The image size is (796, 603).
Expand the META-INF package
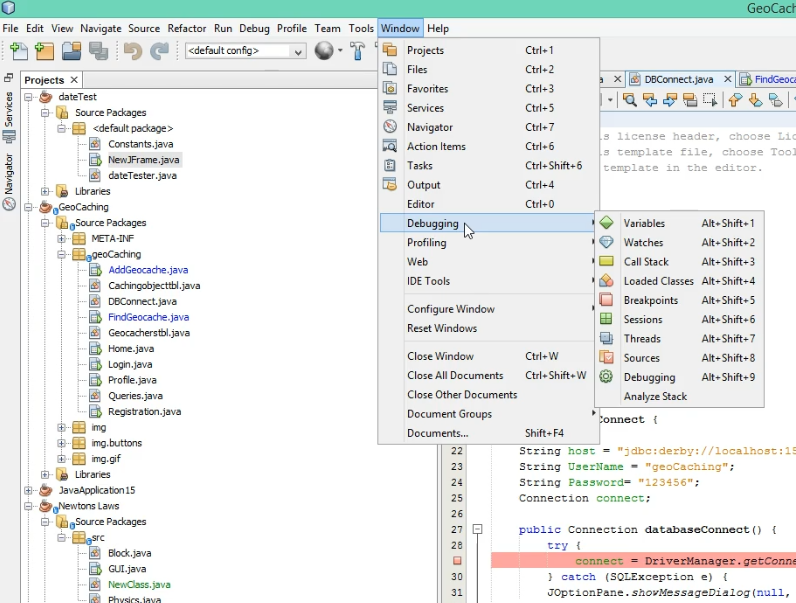click(x=61, y=239)
